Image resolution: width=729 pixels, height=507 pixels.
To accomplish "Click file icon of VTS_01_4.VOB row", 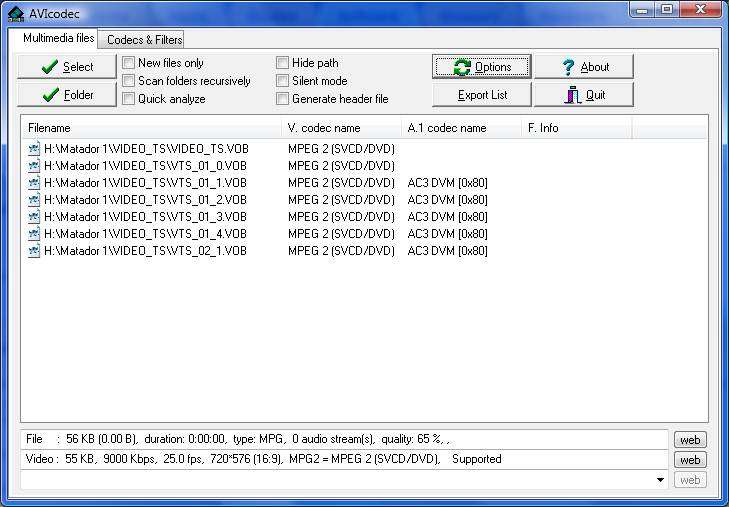I will (34, 234).
